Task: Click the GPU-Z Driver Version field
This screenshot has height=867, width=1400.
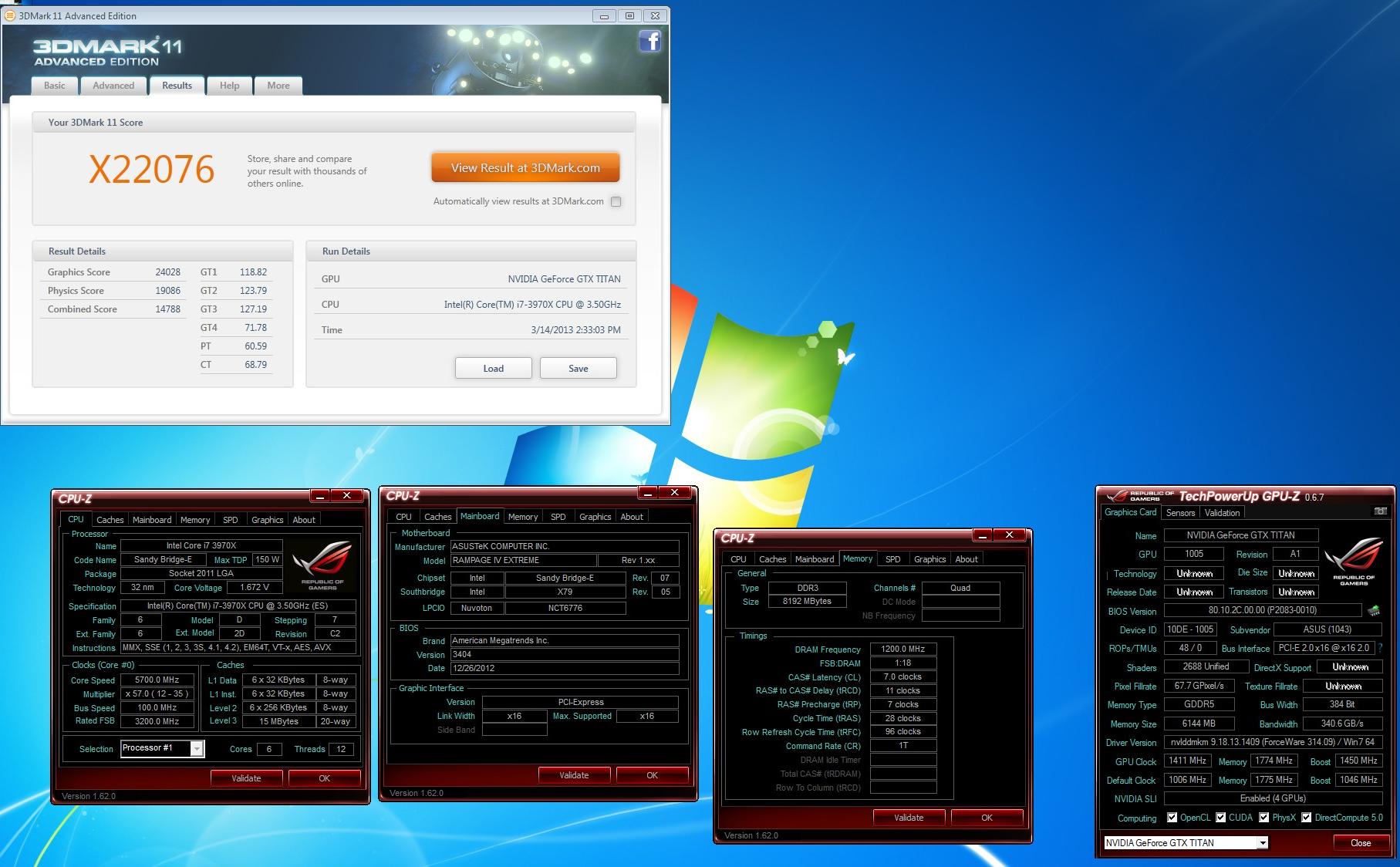Action: point(1272,742)
